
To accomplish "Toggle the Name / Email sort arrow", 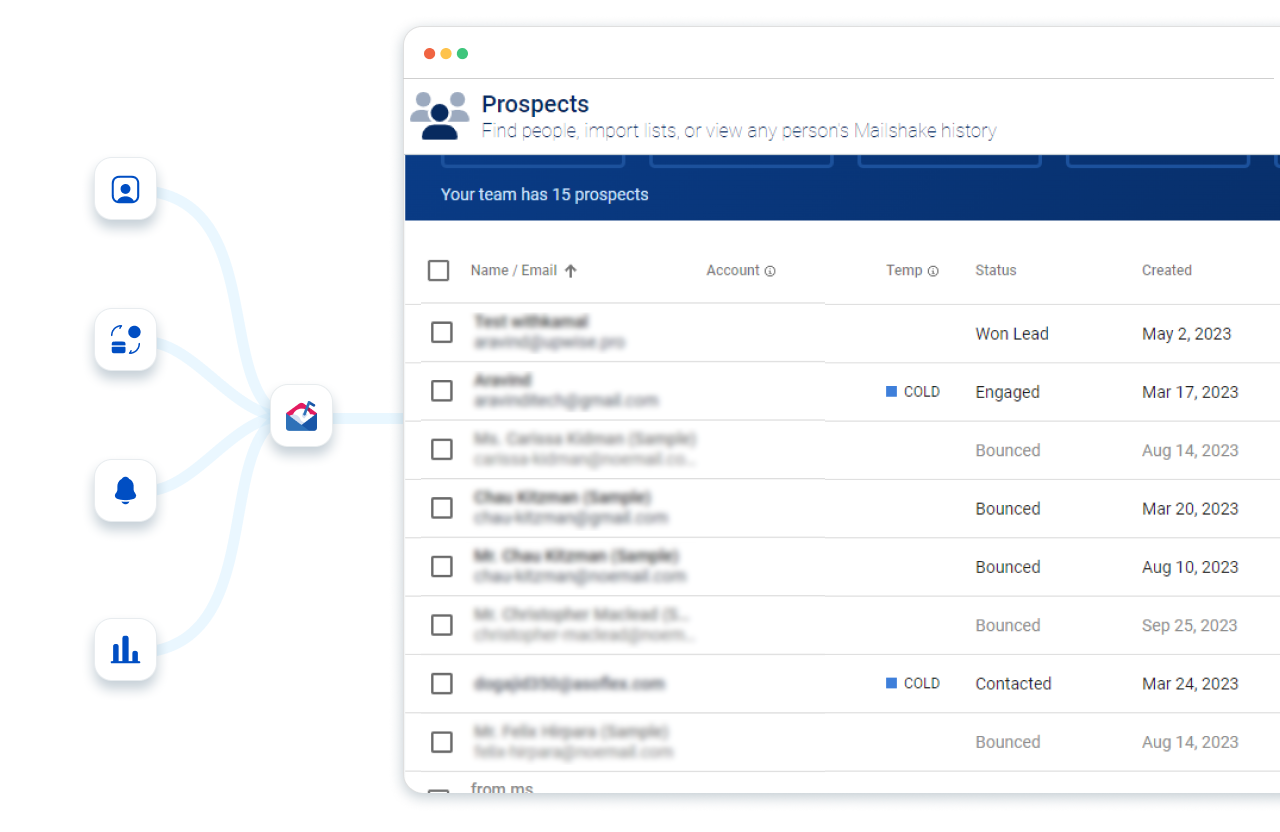I will [x=571, y=269].
